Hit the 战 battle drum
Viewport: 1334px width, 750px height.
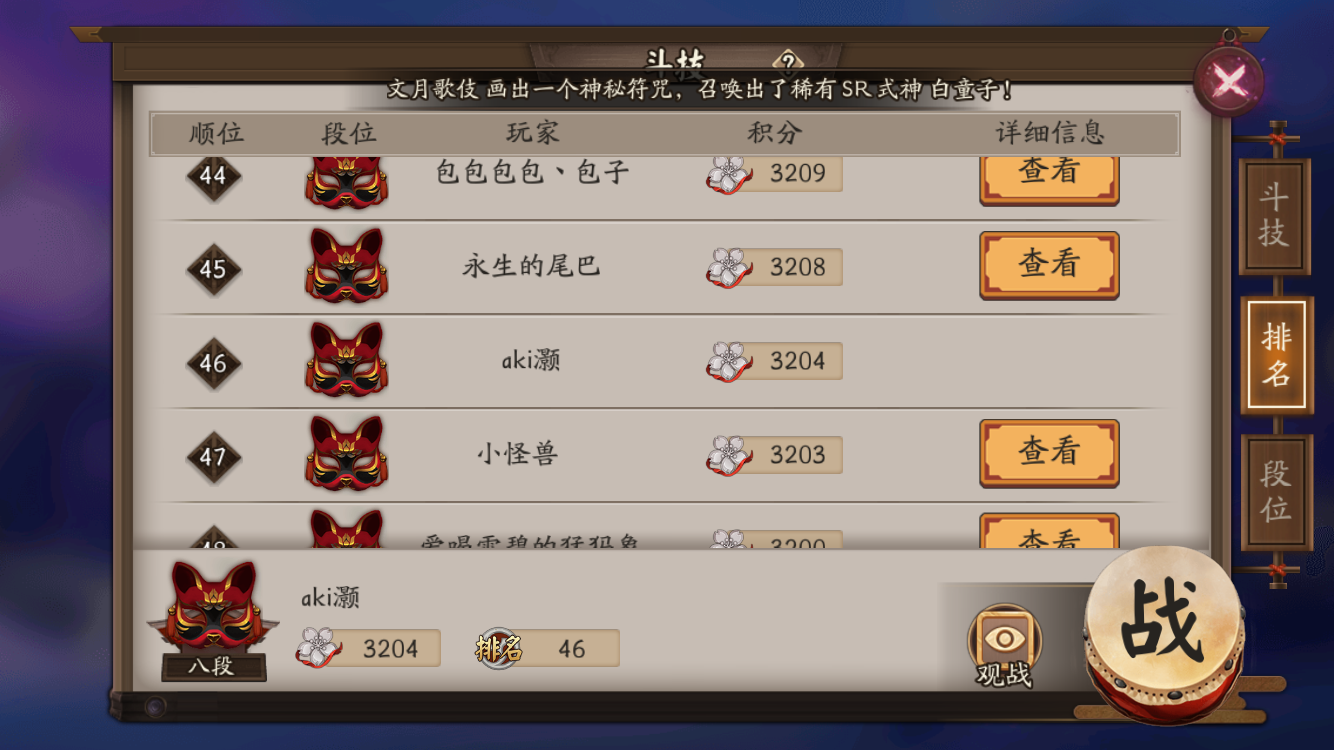[1164, 629]
